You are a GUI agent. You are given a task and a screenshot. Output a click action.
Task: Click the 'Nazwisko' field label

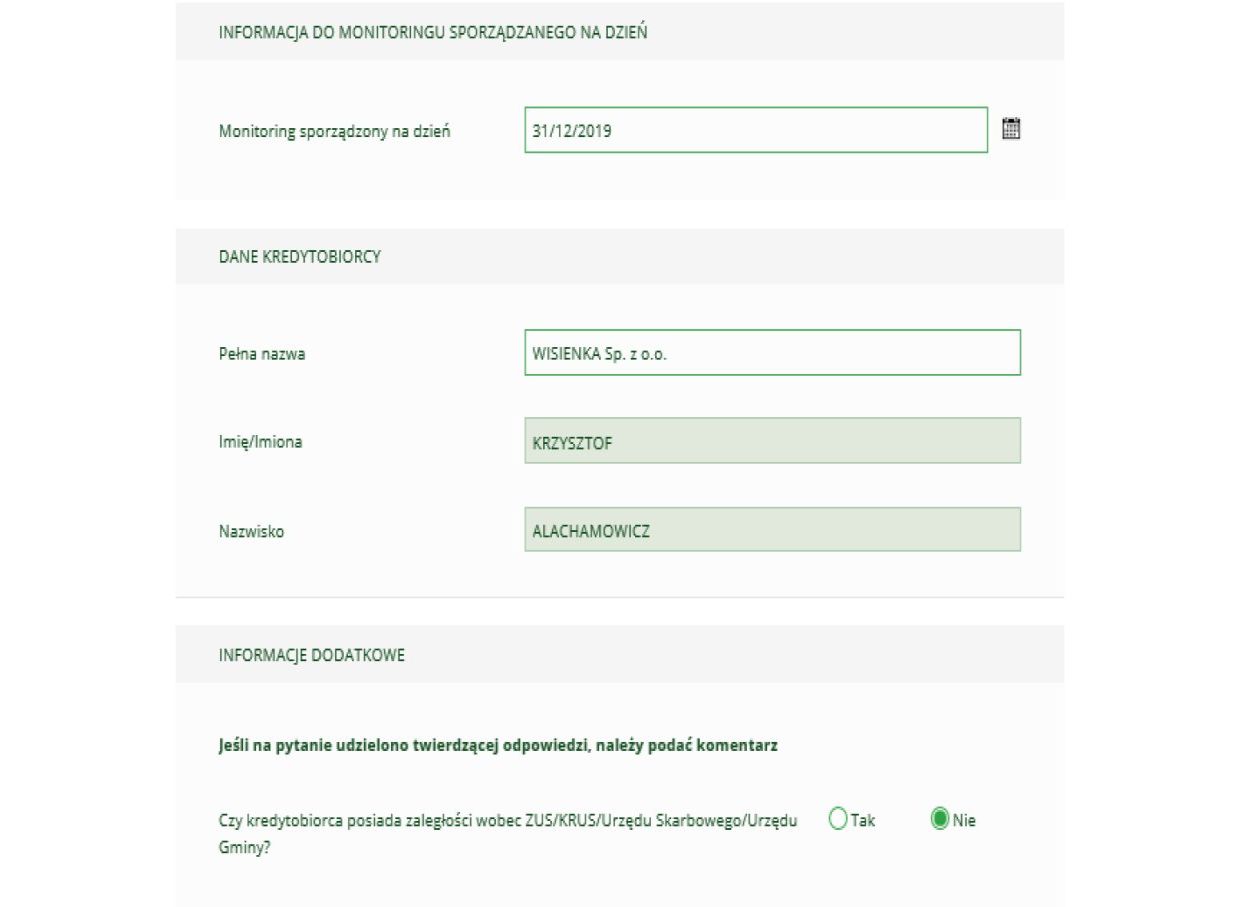pos(251,532)
